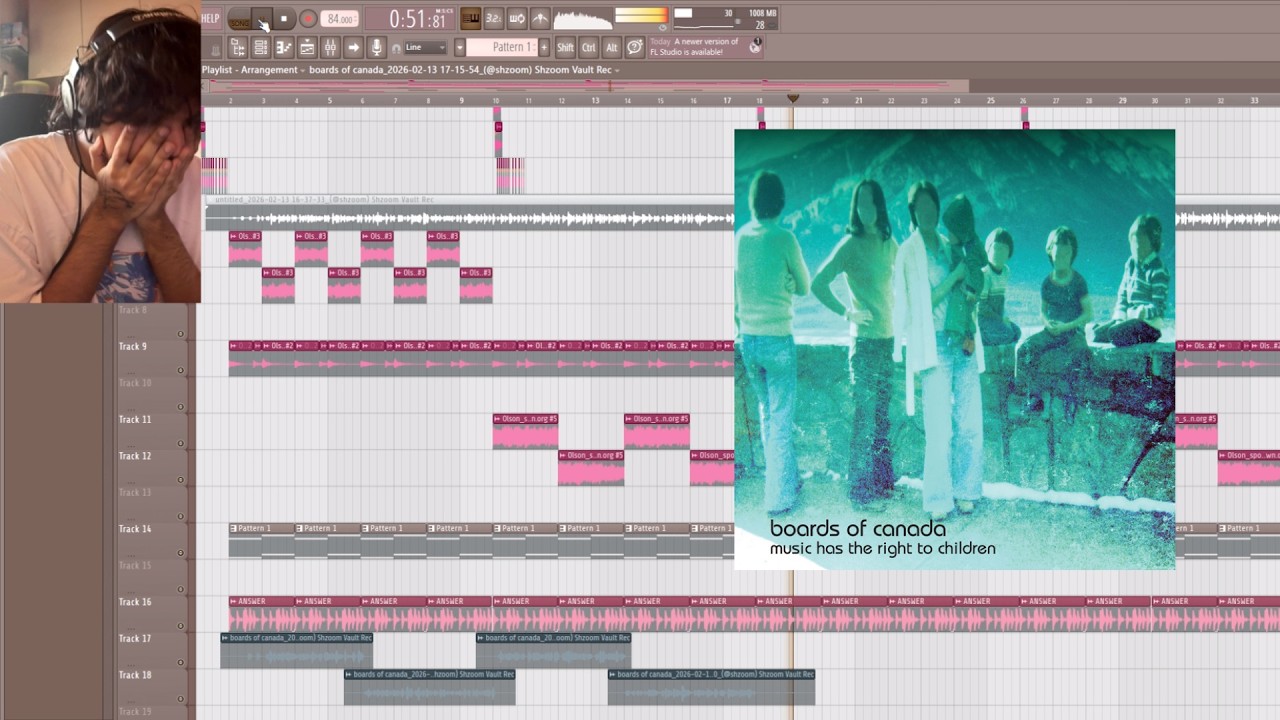This screenshot has width=1280, height=720.
Task: Open the Channel rack icon
Action: (x=261, y=47)
